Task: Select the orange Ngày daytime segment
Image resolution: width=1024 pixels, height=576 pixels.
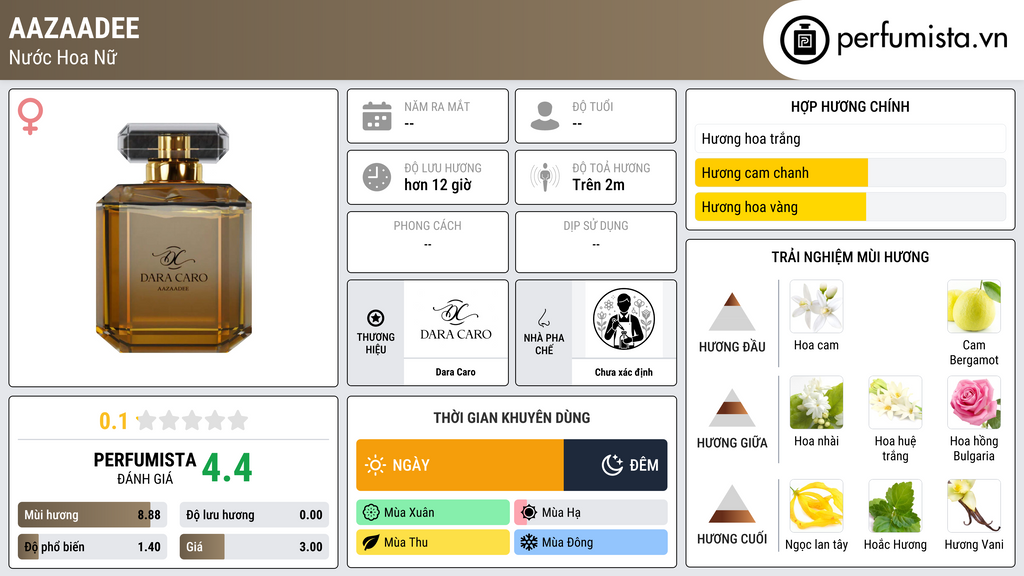Action: [460, 465]
